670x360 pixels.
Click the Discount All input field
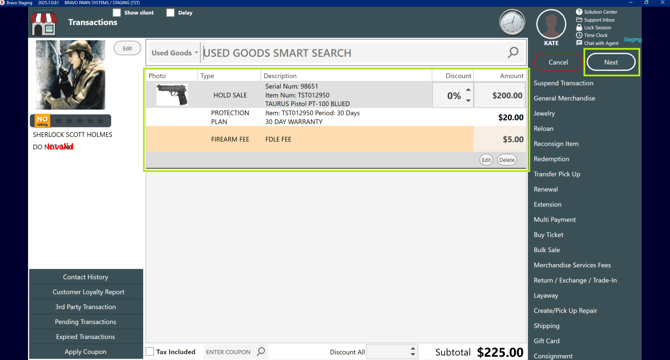pos(388,352)
